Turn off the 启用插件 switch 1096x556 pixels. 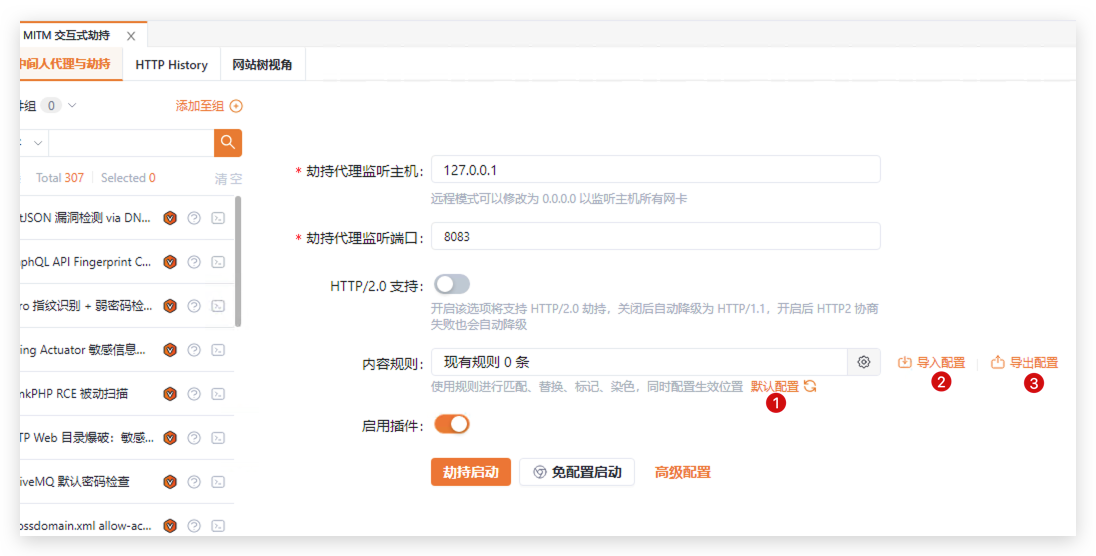pos(451,425)
